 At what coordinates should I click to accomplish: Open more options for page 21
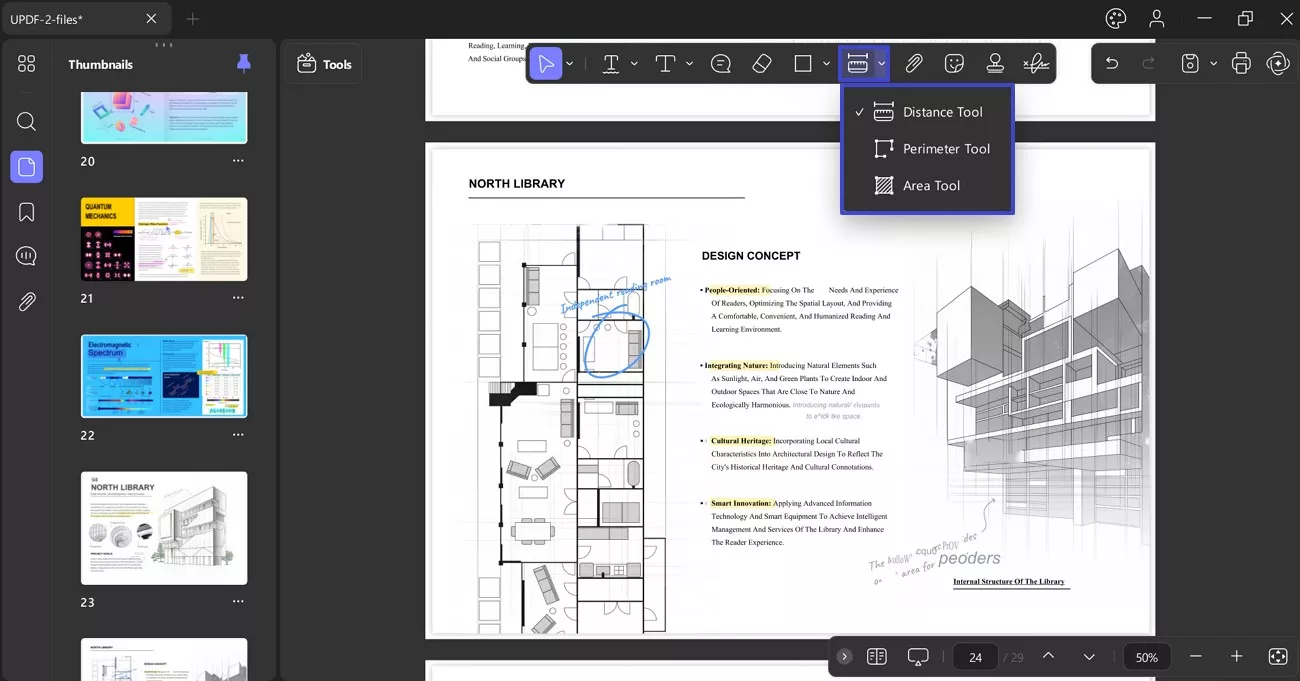(238, 298)
